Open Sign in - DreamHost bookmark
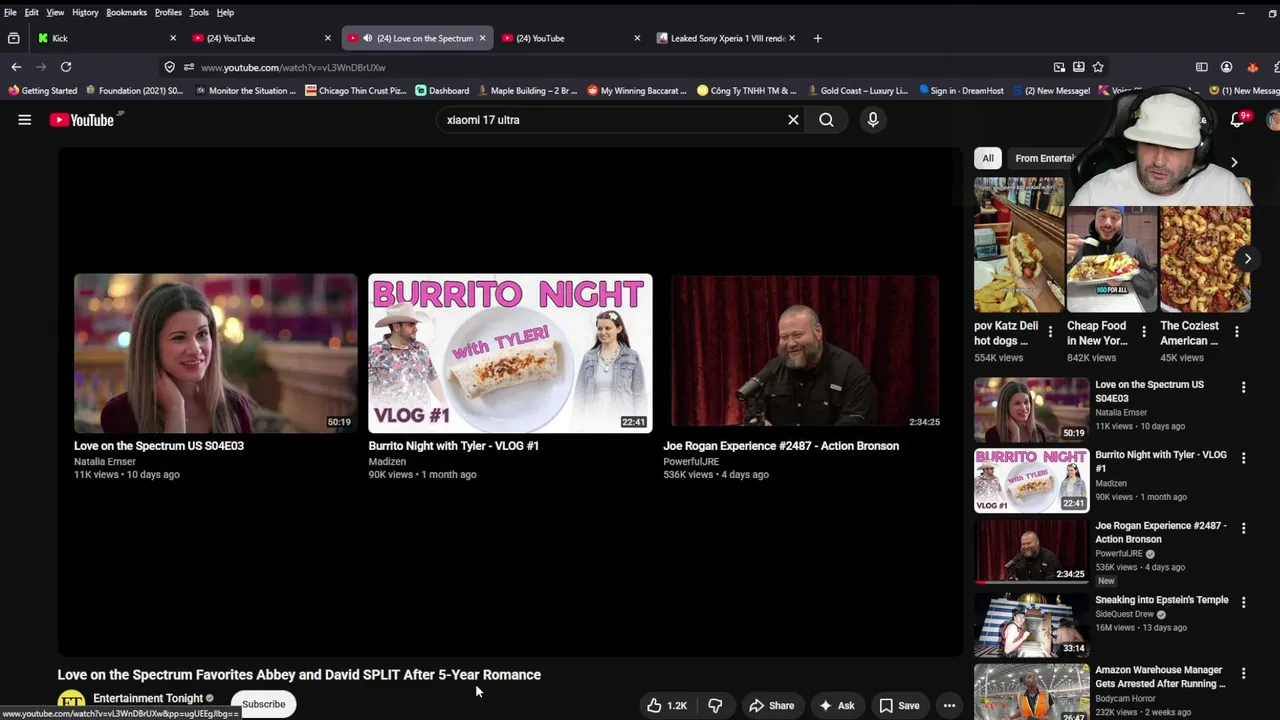1280x720 pixels. click(961, 90)
